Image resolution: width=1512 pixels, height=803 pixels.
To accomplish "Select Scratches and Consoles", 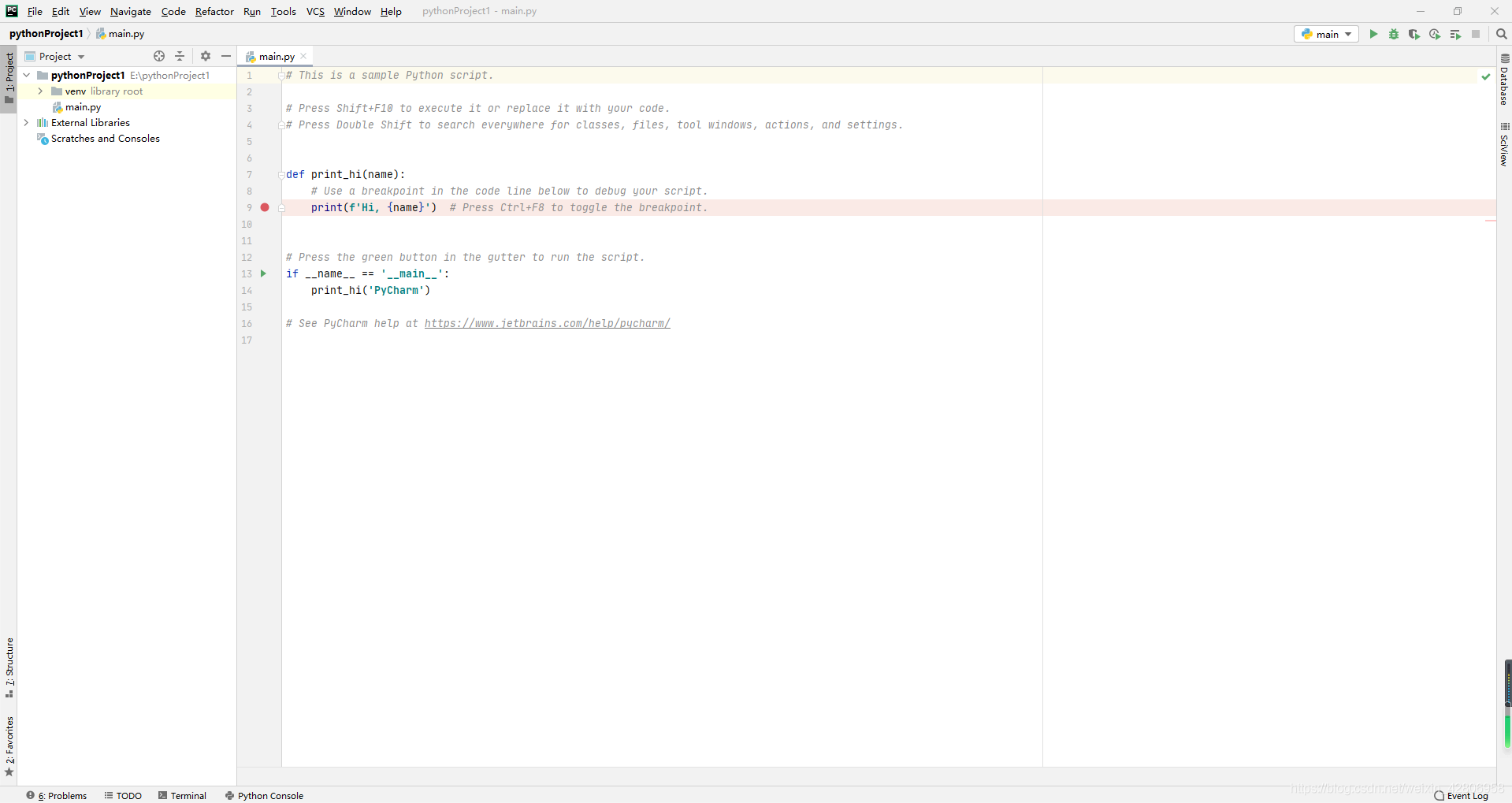I will (105, 139).
